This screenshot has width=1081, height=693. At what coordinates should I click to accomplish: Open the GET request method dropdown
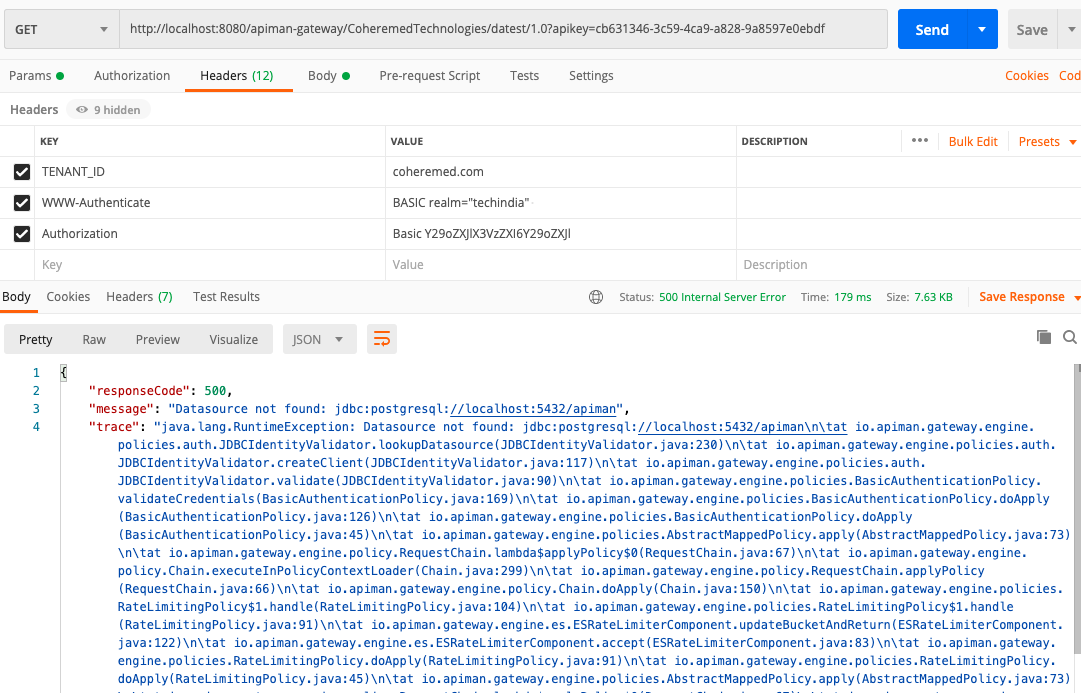click(60, 29)
